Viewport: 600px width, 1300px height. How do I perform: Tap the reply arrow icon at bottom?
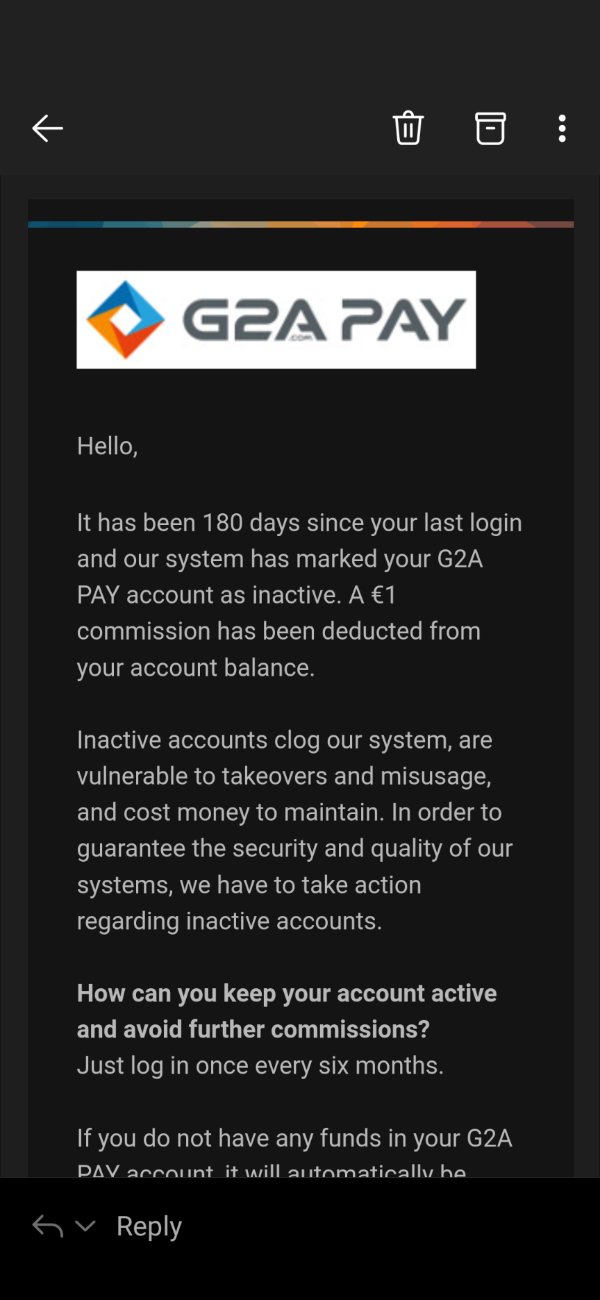point(47,1226)
